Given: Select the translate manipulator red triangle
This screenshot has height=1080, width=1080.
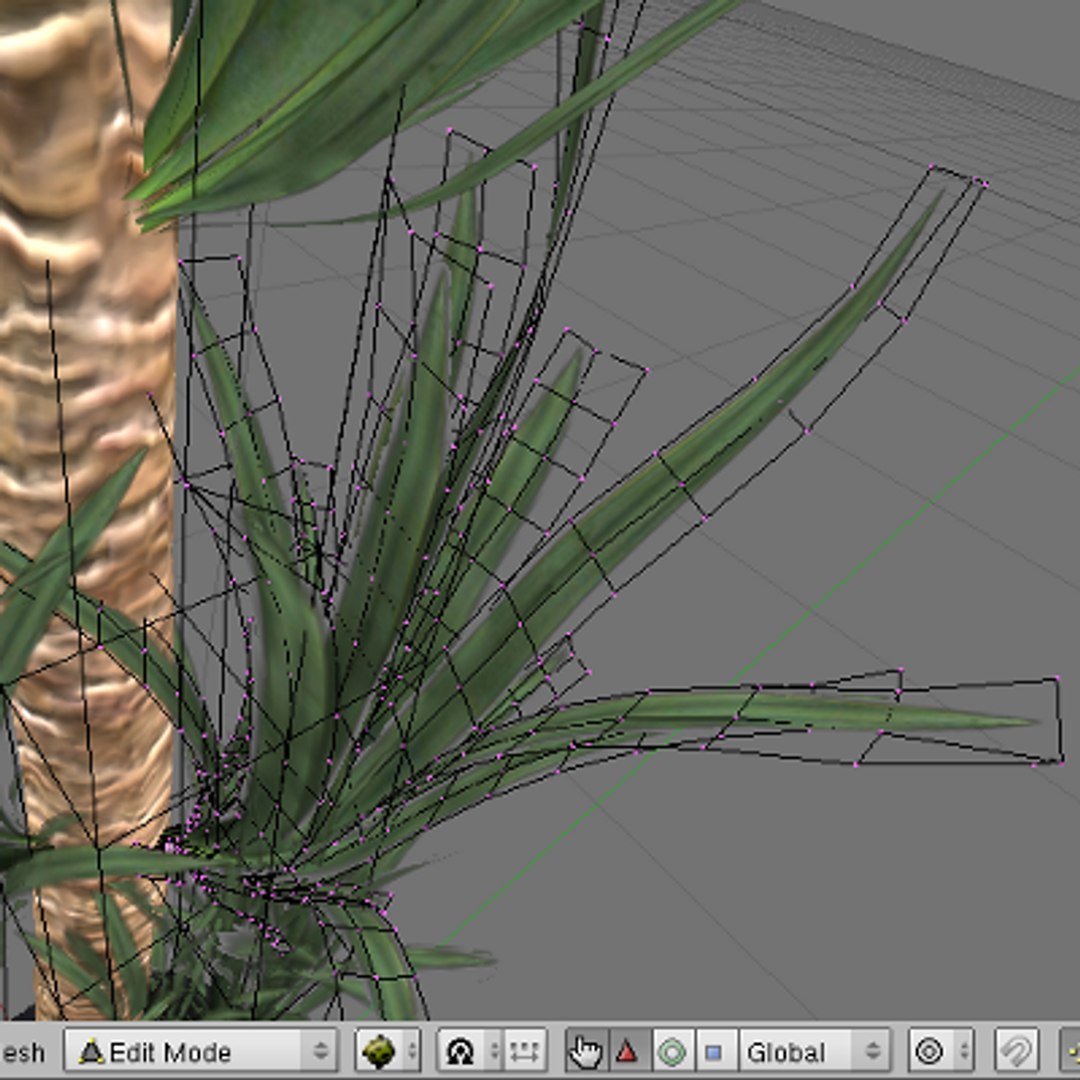Looking at the screenshot, I should click(628, 1052).
